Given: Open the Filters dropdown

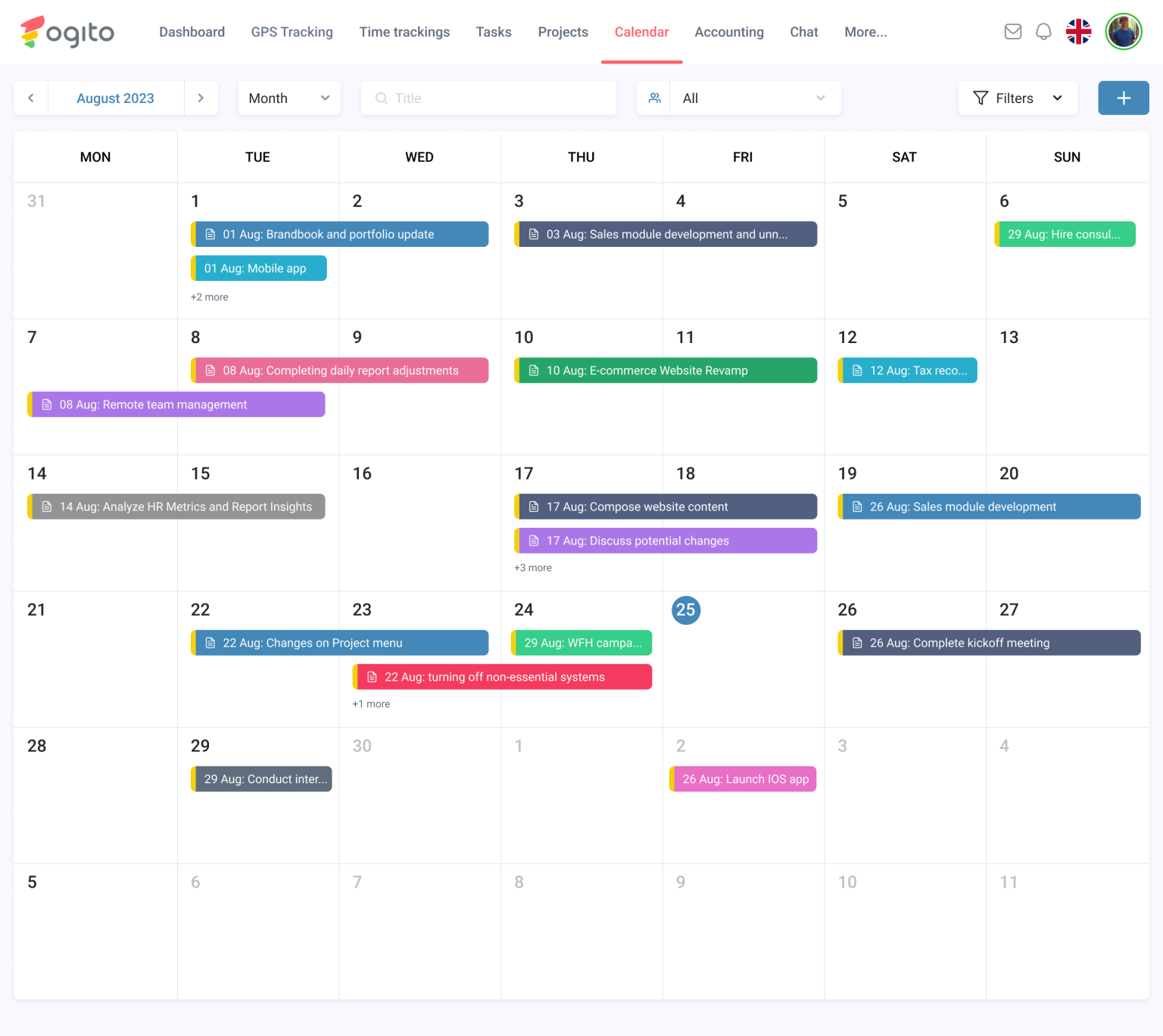Looking at the screenshot, I should click(1018, 98).
